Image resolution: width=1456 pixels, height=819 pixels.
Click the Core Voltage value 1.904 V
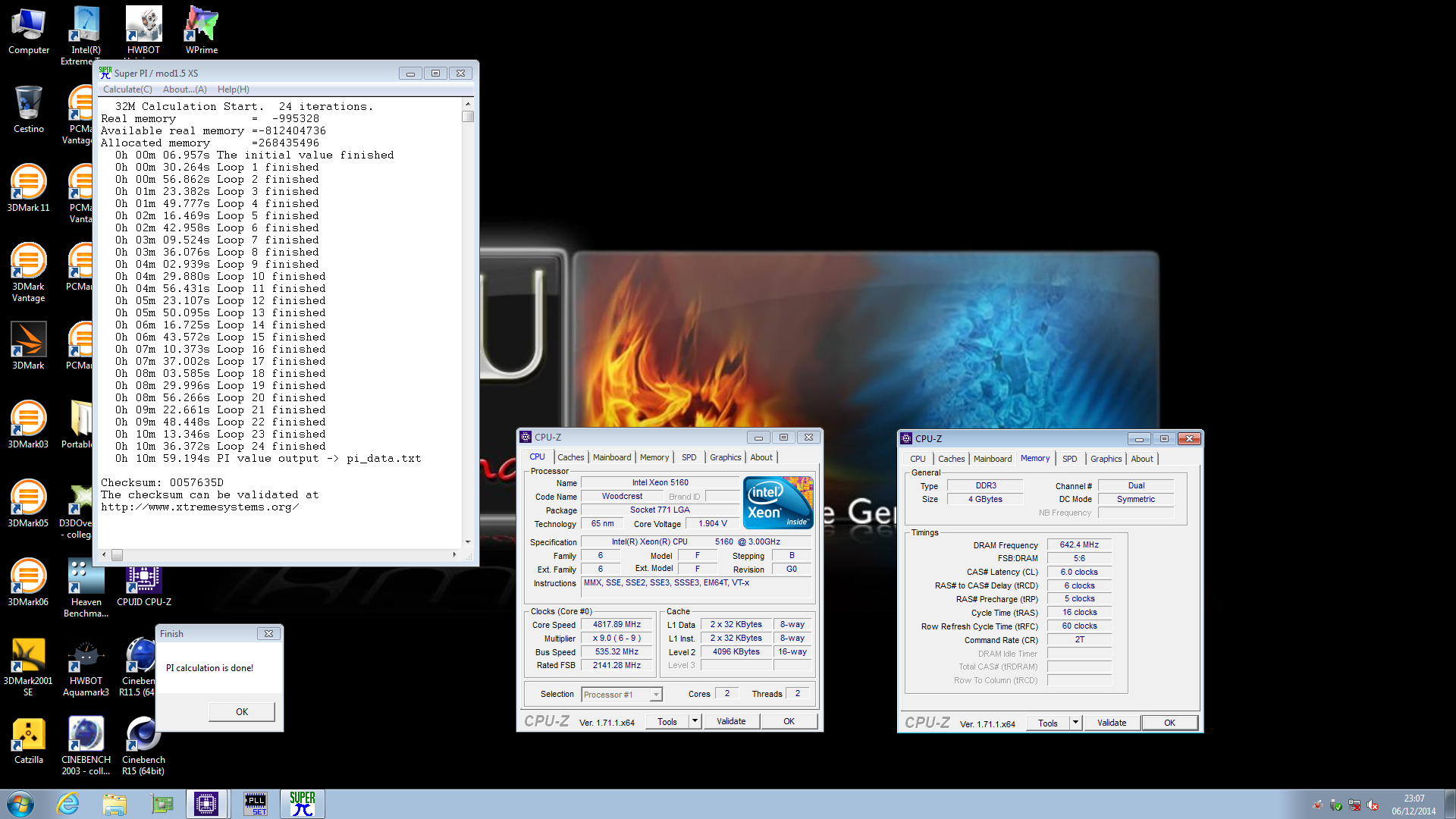click(x=712, y=523)
